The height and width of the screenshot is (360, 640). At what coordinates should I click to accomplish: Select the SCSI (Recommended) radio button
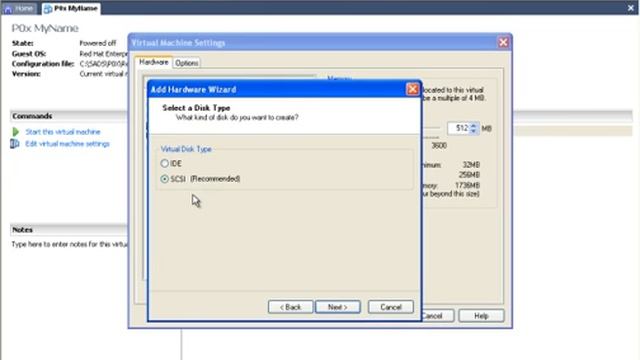pos(164,179)
